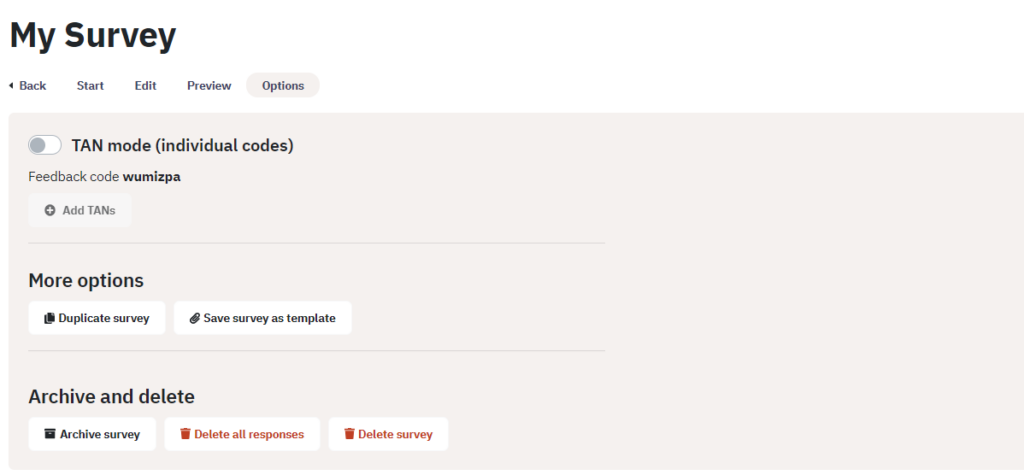
Task: Click the plus icon on Add TANs
Action: [50, 210]
